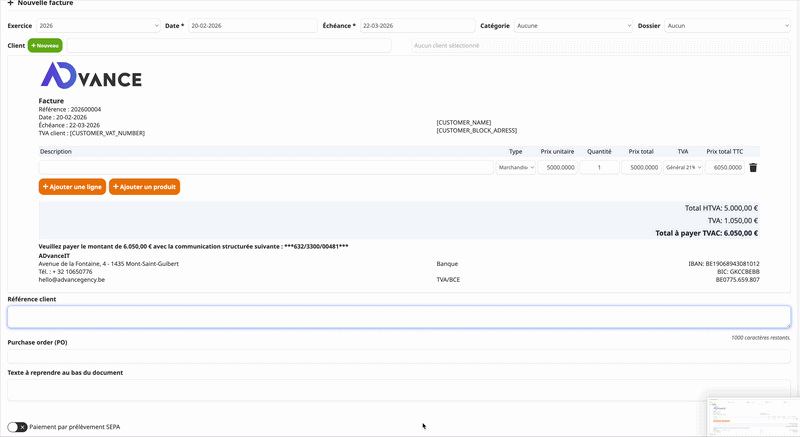The height and width of the screenshot is (437, 800).
Task: Expand the Catégorie dropdown
Action: tap(573, 26)
